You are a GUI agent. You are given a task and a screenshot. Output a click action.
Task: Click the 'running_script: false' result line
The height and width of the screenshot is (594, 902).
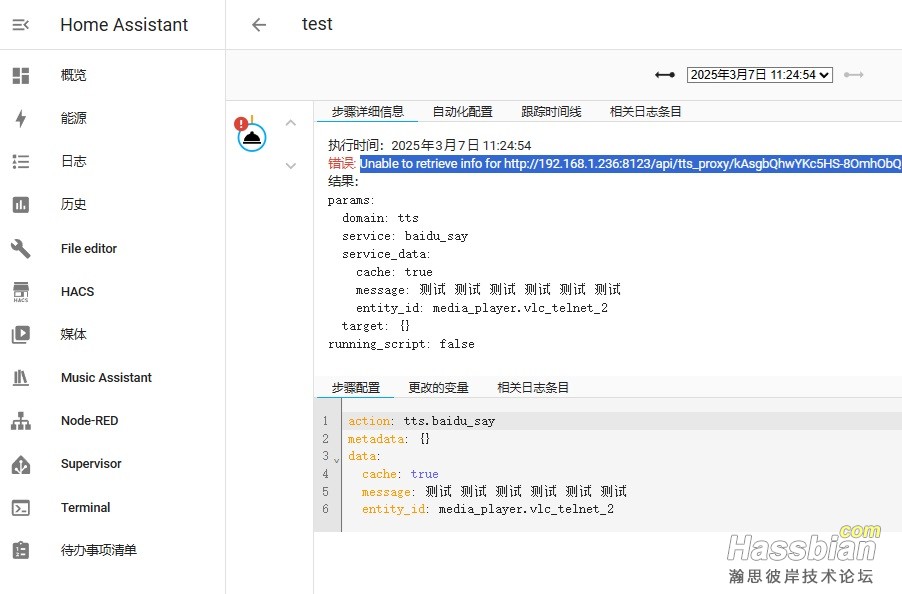401,344
